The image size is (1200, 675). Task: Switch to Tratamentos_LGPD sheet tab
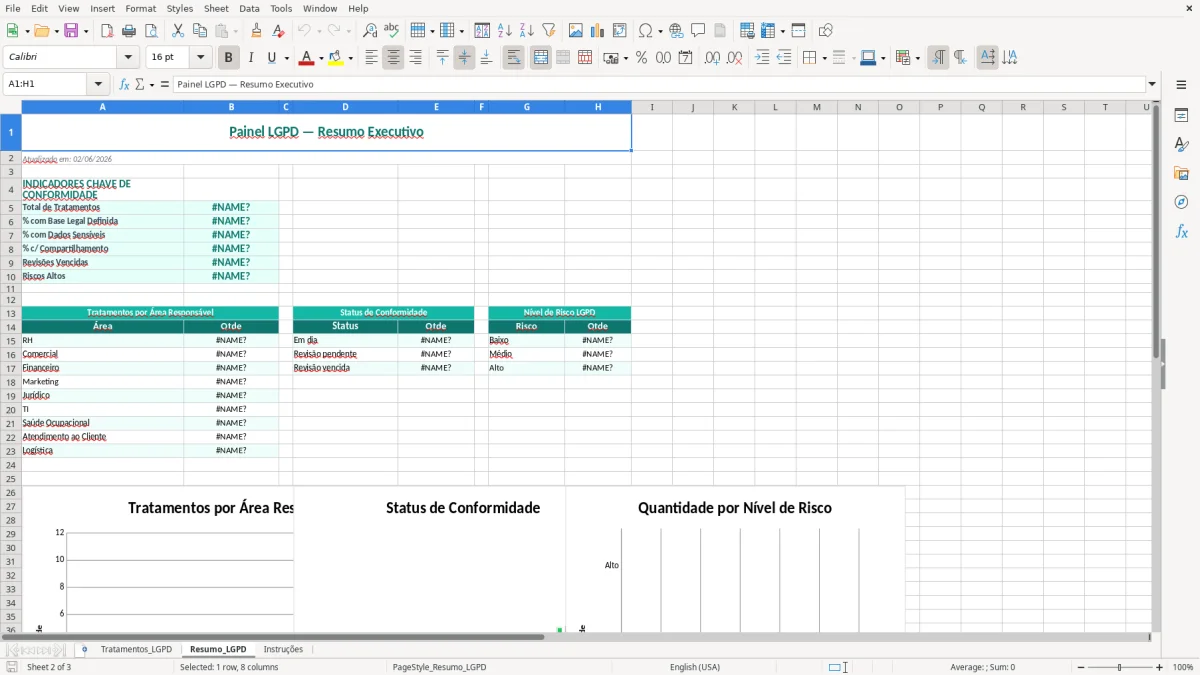click(136, 650)
